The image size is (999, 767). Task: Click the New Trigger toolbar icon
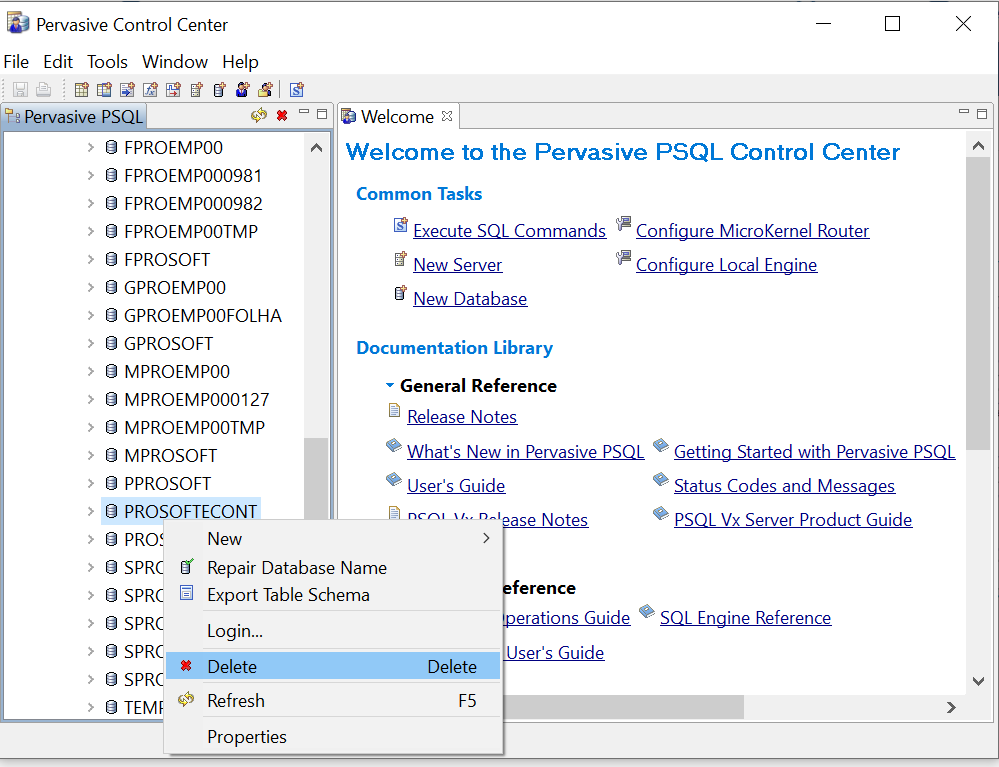(x=173, y=90)
